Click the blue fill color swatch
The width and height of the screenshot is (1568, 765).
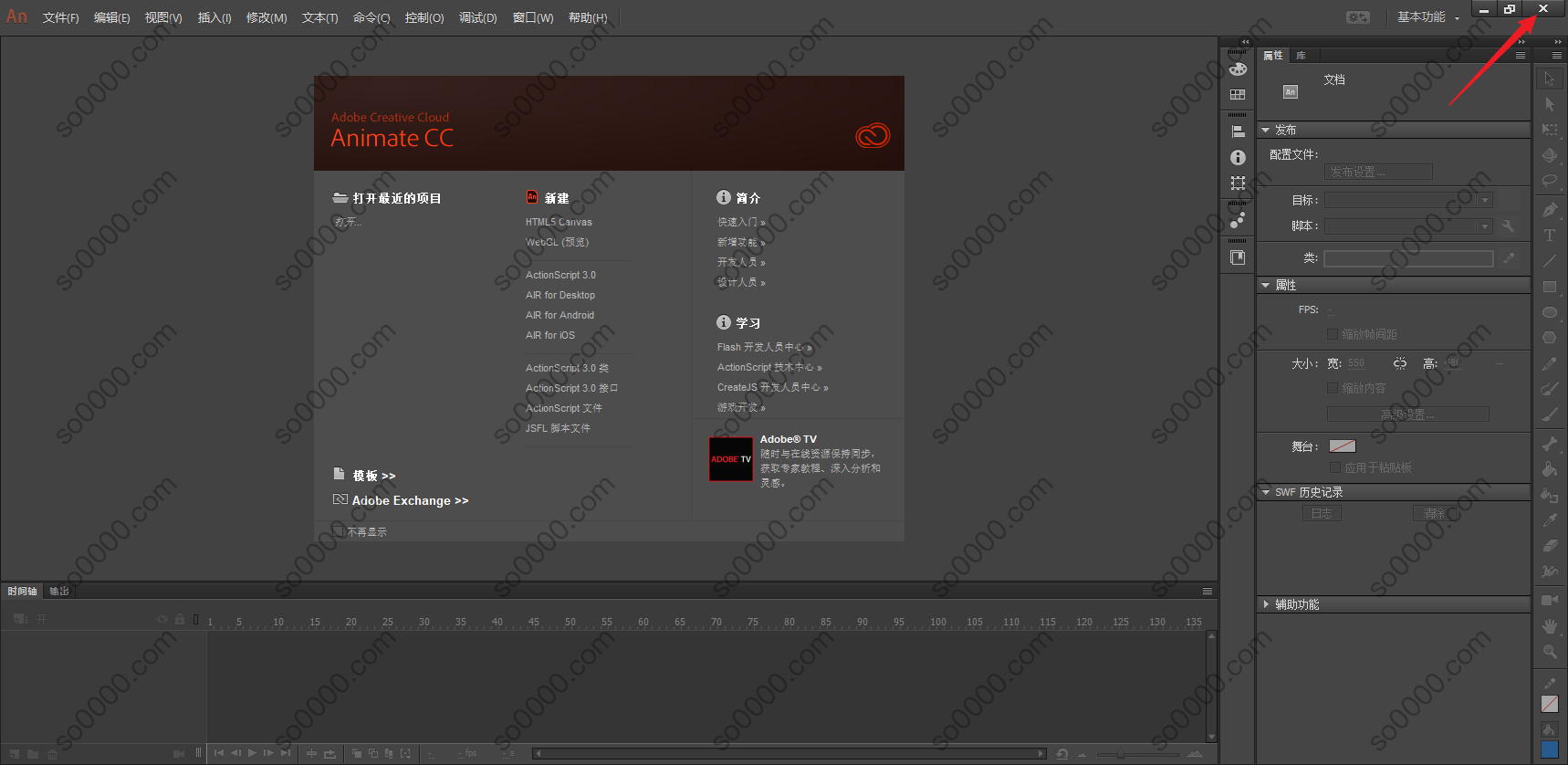[x=1550, y=749]
